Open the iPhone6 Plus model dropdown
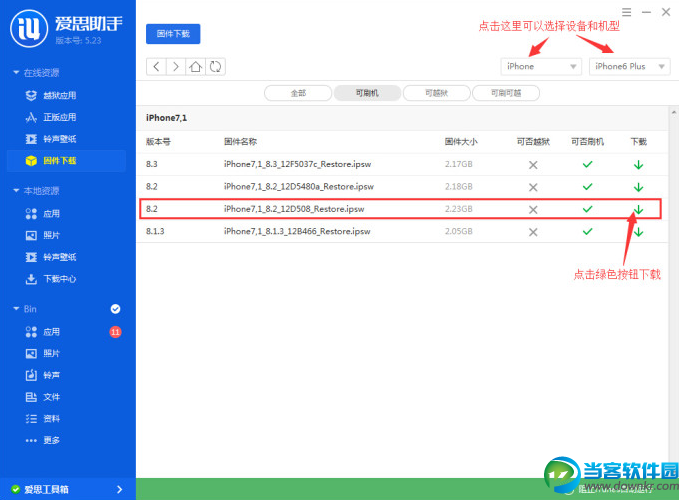 click(x=629, y=66)
